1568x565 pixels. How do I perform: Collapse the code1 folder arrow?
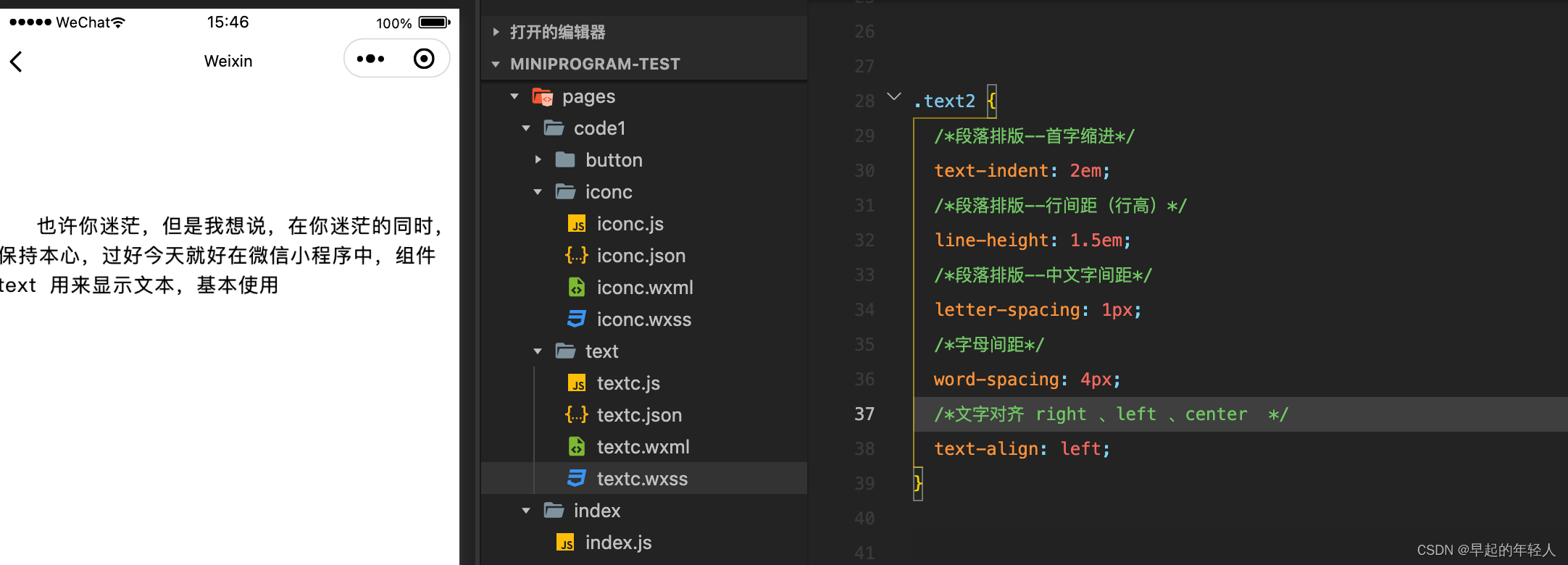(526, 128)
